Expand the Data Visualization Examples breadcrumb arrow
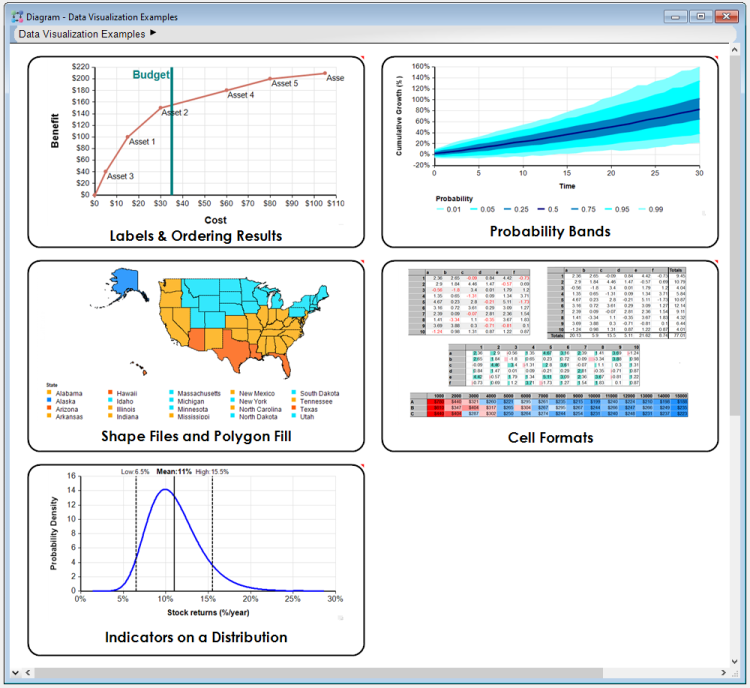The image size is (750, 688). pos(153,33)
